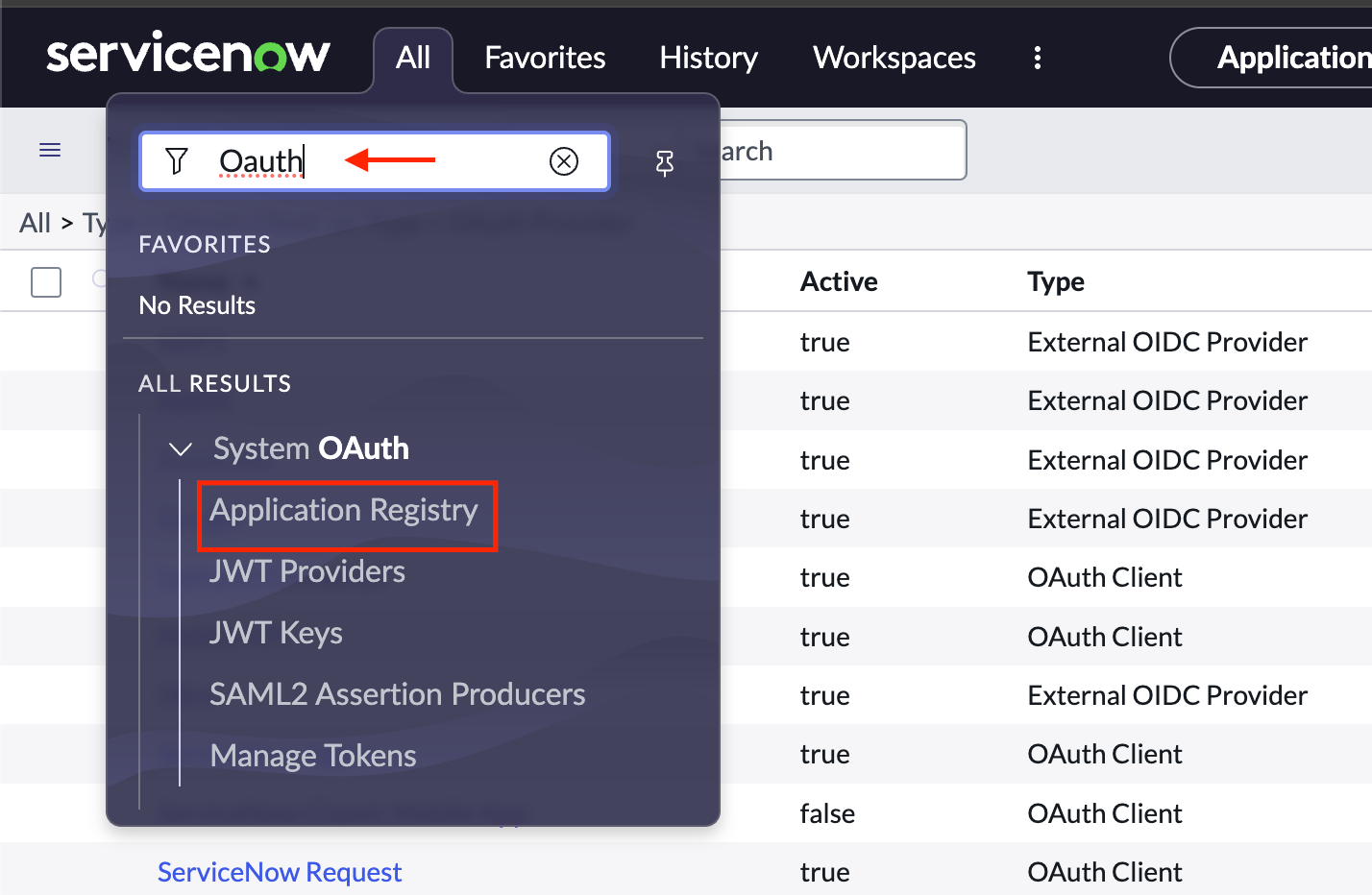The image size is (1372, 895).
Task: Click the All breadcrumb
Action: point(35,223)
